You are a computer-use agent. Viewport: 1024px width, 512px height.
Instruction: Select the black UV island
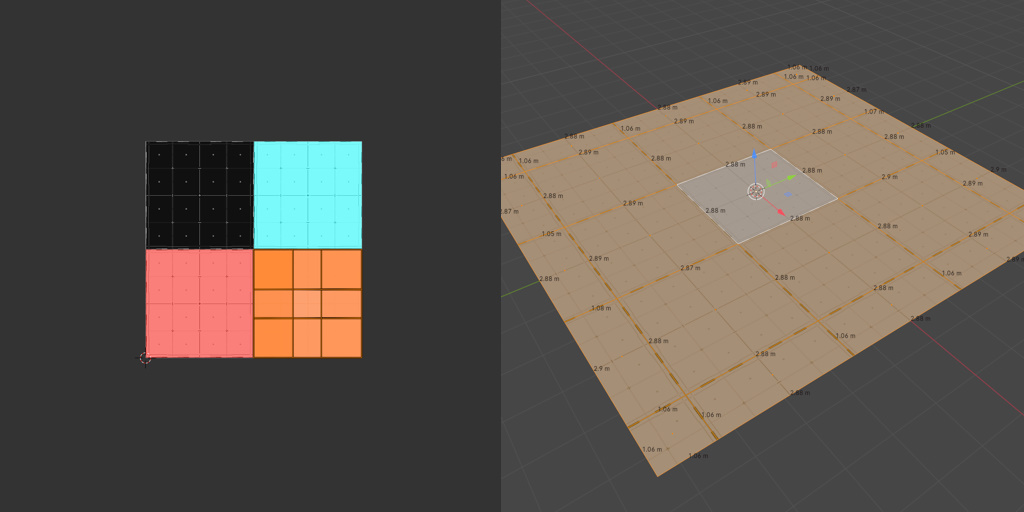[x=199, y=195]
